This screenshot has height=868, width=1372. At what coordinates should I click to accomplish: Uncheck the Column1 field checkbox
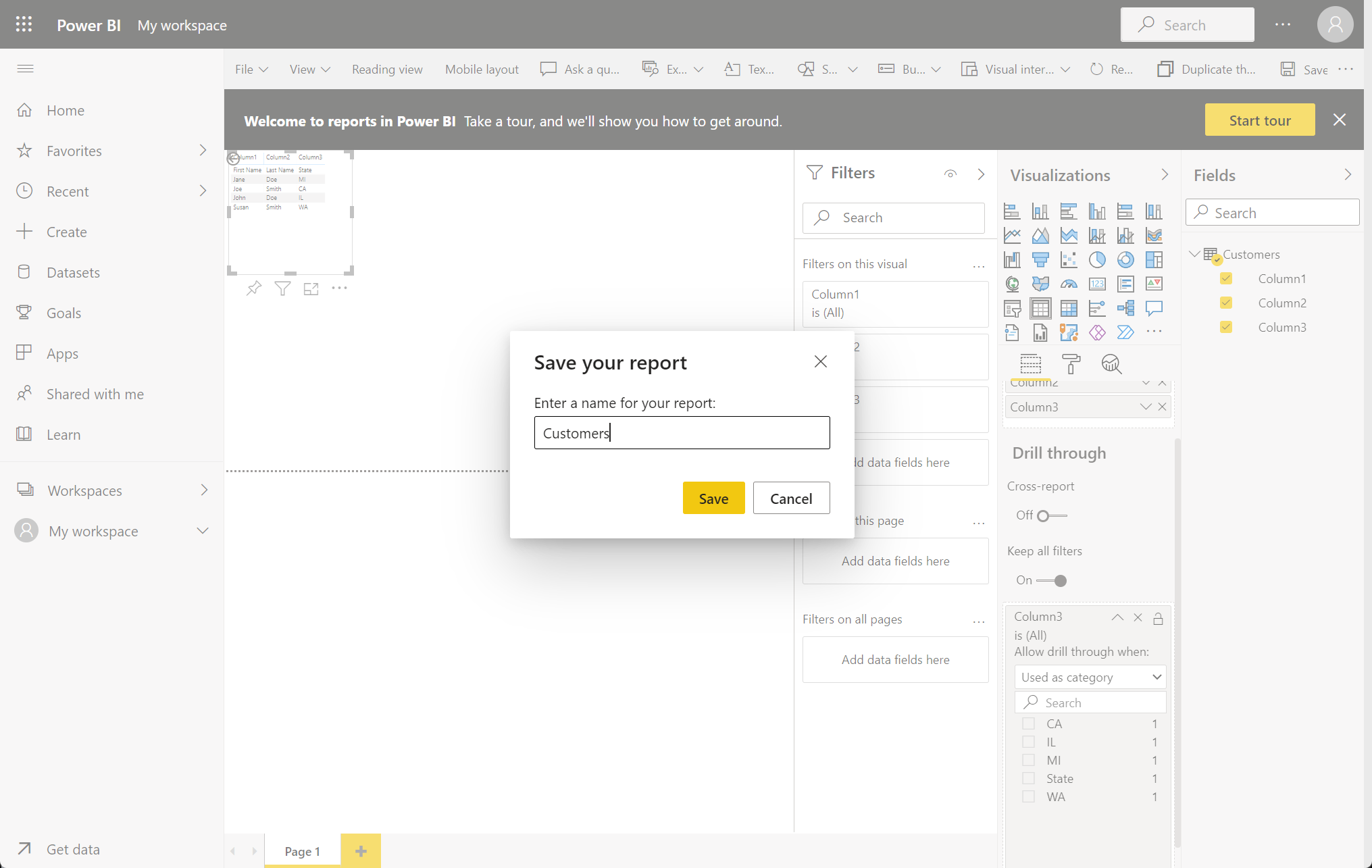(1226, 279)
